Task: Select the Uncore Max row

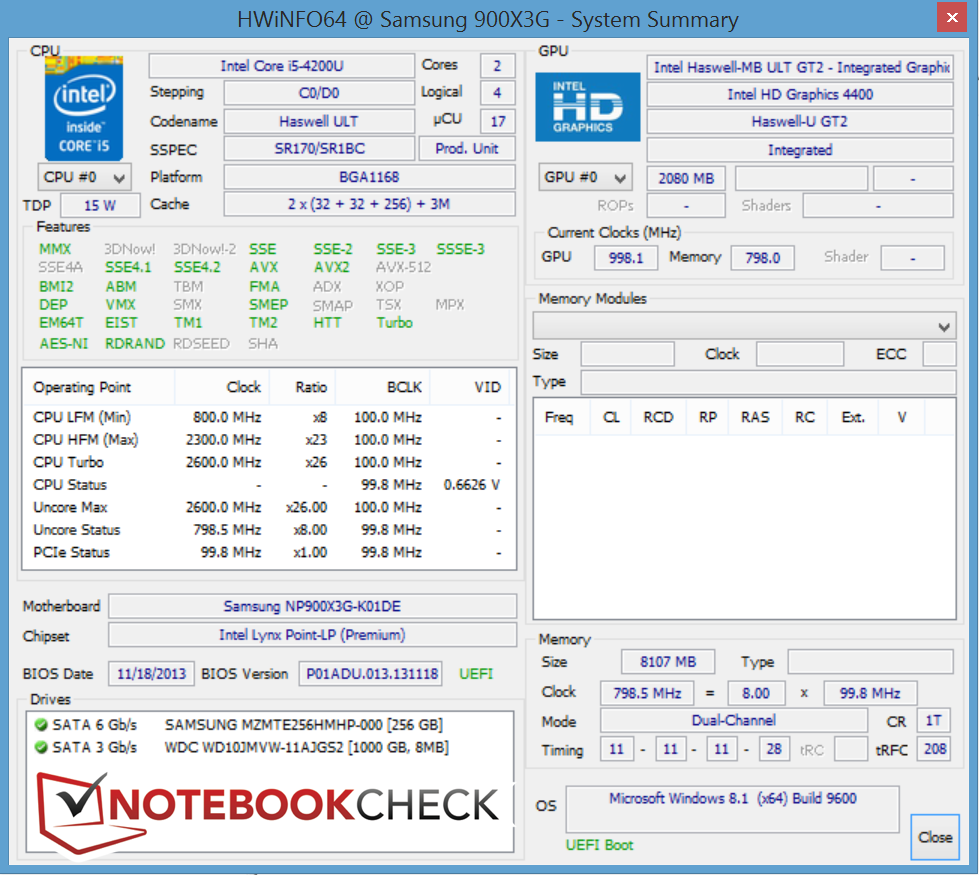Action: point(268,507)
